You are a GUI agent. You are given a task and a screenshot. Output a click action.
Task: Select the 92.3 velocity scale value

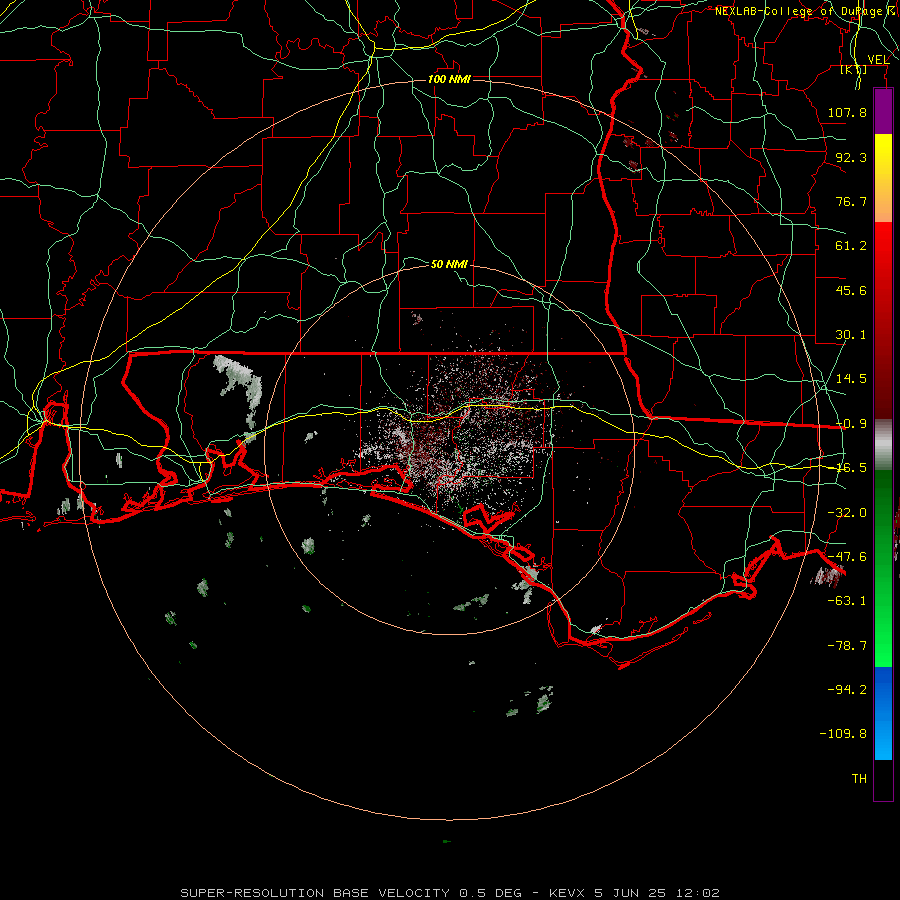[x=851, y=157]
